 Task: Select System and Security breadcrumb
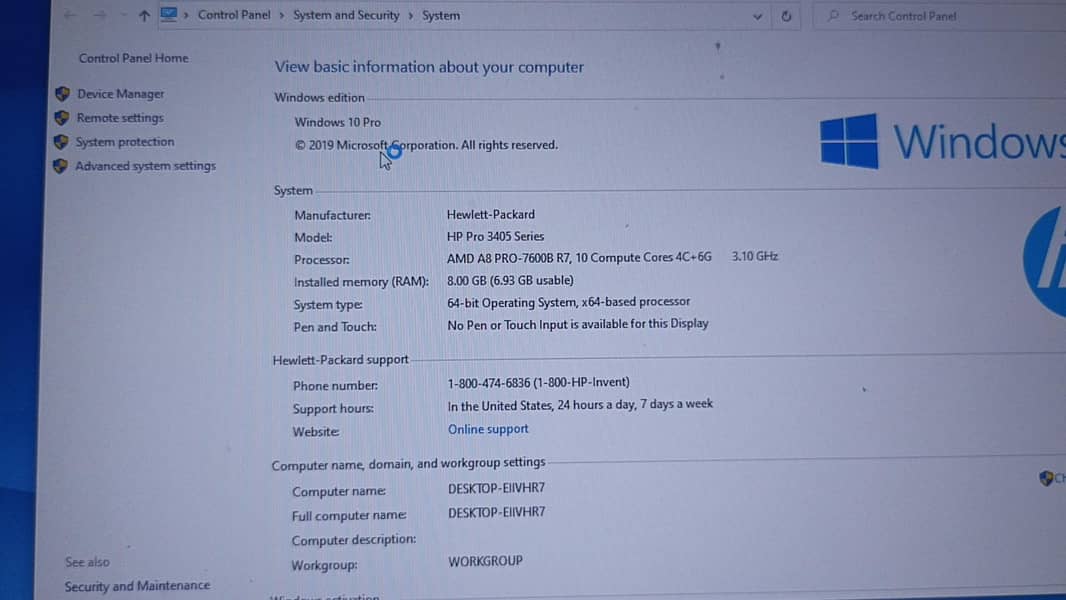pos(346,15)
